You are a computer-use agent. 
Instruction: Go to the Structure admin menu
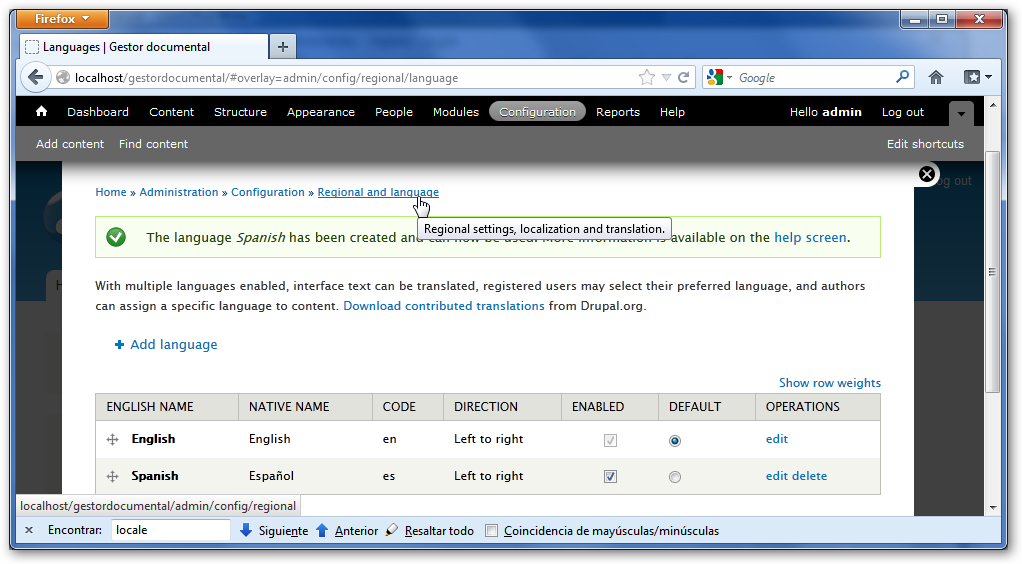[240, 112]
